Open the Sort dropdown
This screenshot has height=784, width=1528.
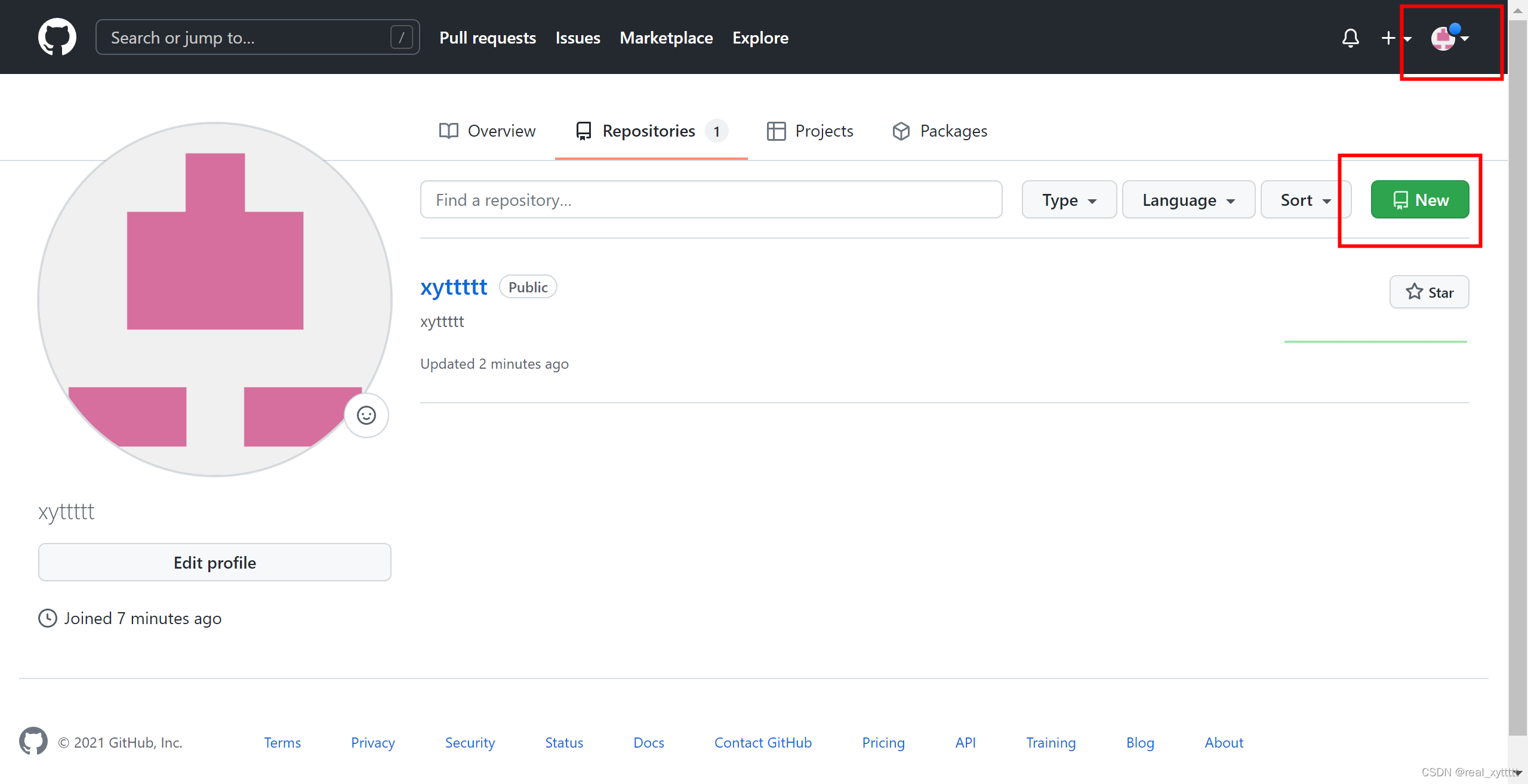coord(1305,199)
